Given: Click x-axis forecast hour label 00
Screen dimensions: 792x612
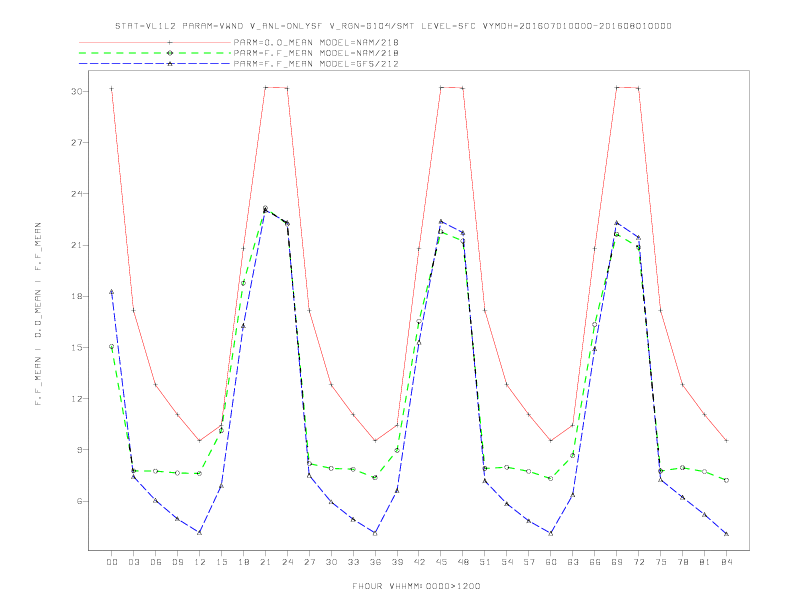Looking at the screenshot, I should [x=112, y=562].
